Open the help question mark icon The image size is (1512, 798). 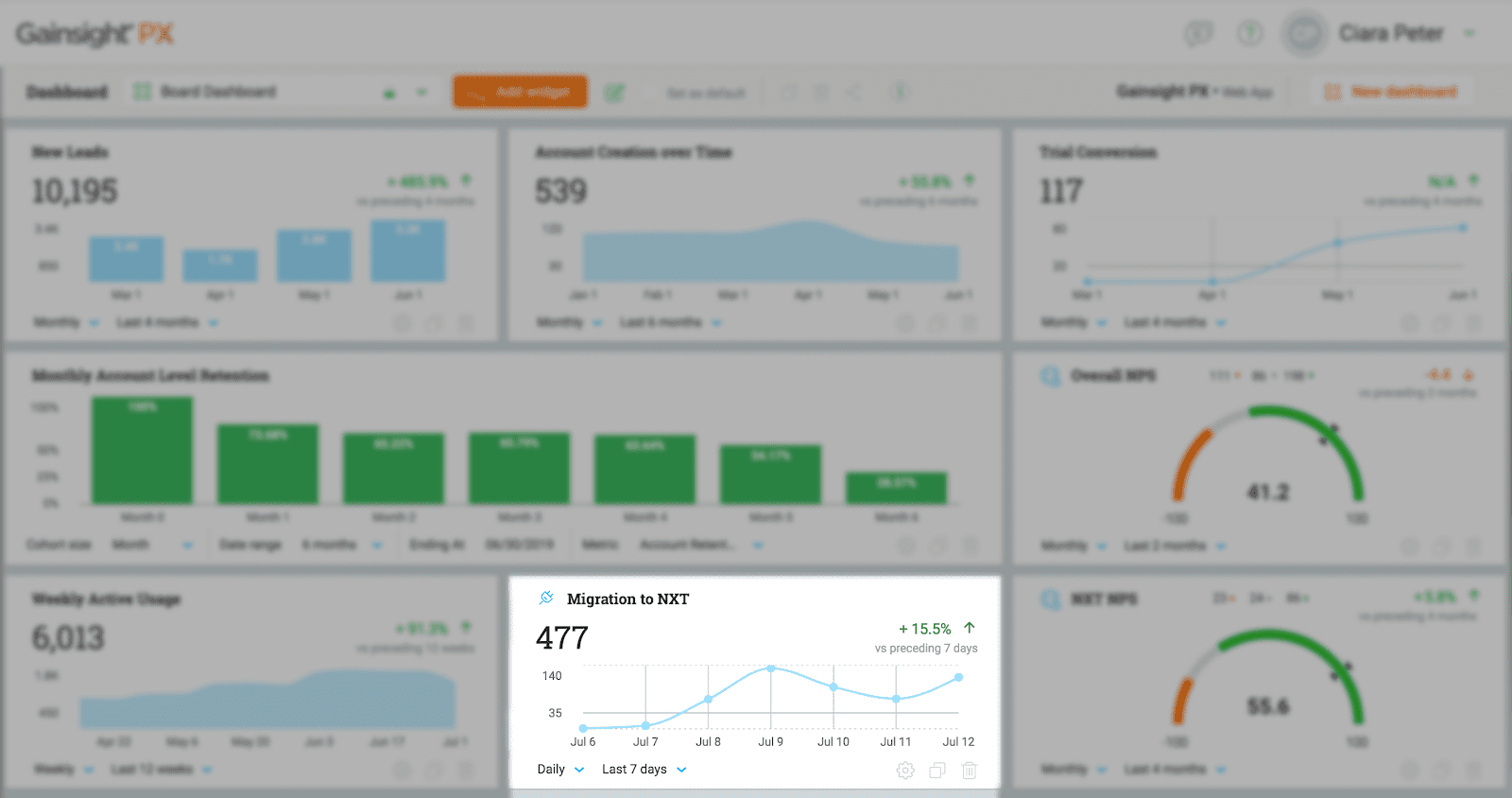click(x=1250, y=34)
